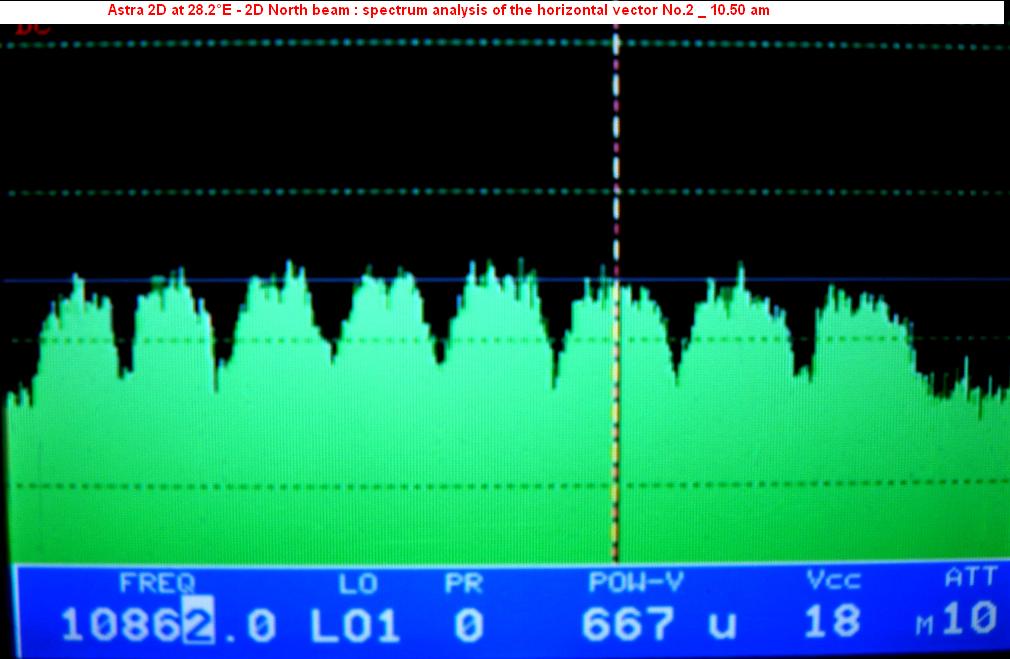Select the M10 attenuation value
The height and width of the screenshot is (659, 1010).
[x=958, y=622]
